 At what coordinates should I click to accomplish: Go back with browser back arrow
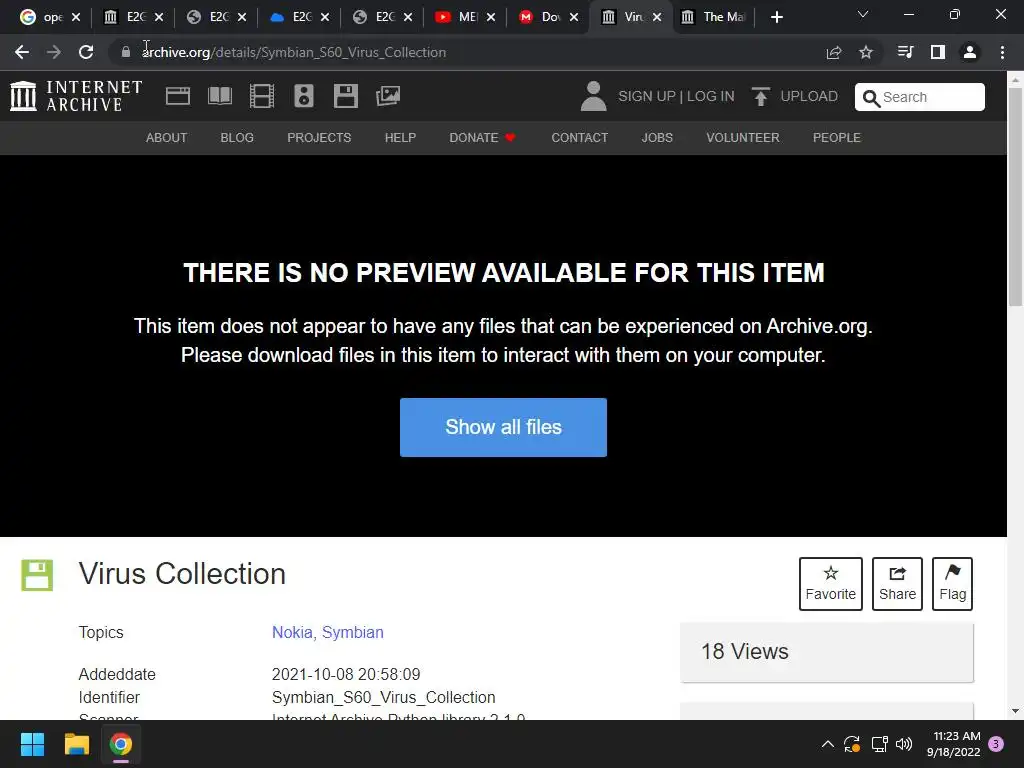[x=22, y=52]
